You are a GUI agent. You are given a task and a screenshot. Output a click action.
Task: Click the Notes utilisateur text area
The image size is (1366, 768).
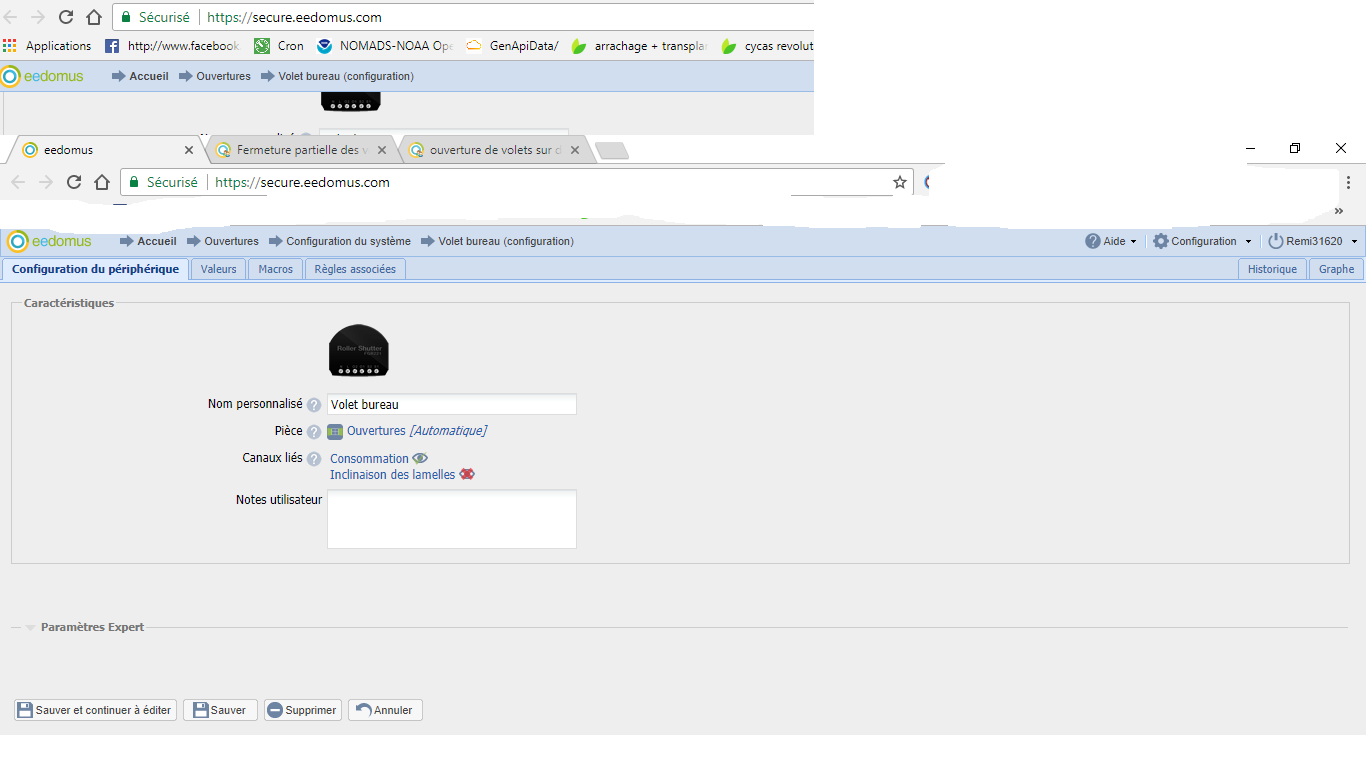pyautogui.click(x=452, y=519)
